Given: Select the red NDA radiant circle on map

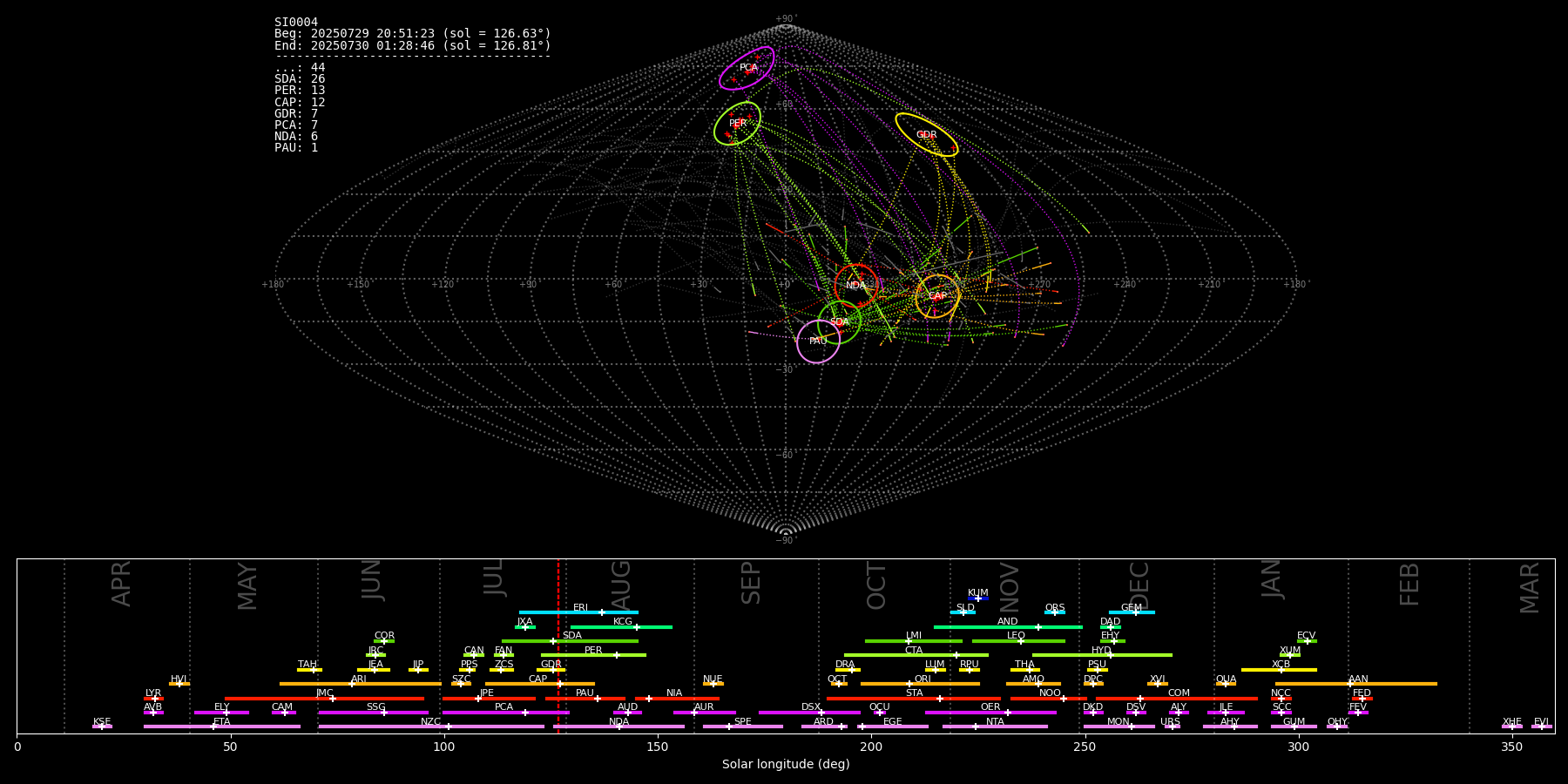Looking at the screenshot, I should (x=856, y=286).
